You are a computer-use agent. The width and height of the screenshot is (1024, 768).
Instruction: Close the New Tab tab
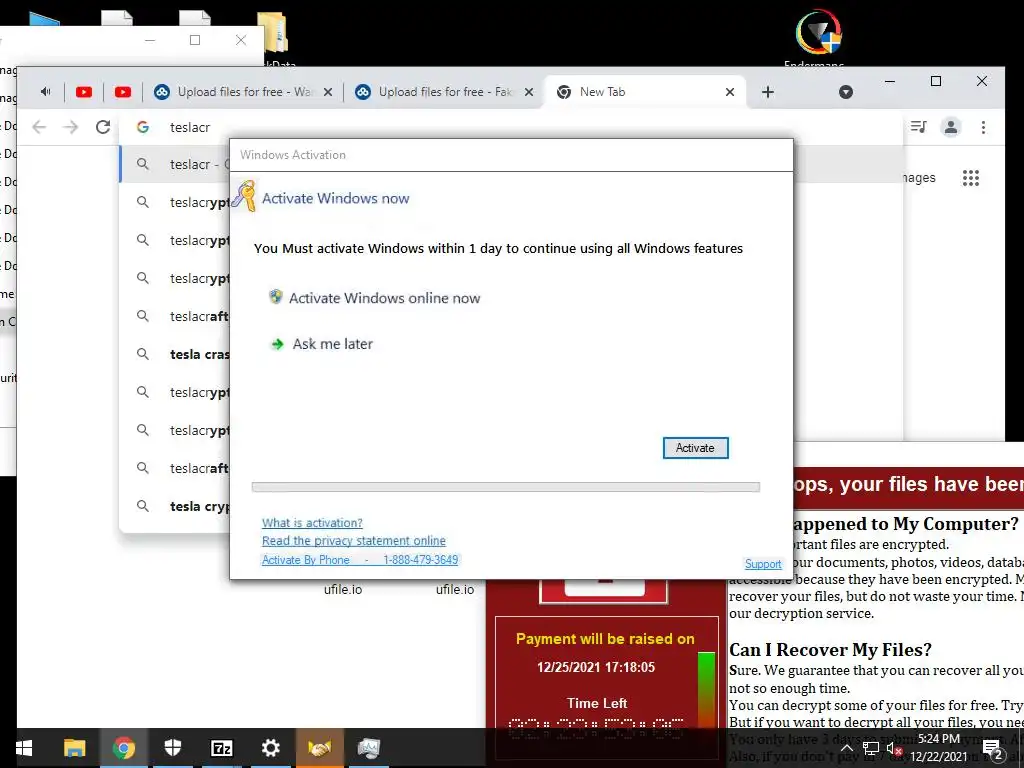(x=730, y=92)
